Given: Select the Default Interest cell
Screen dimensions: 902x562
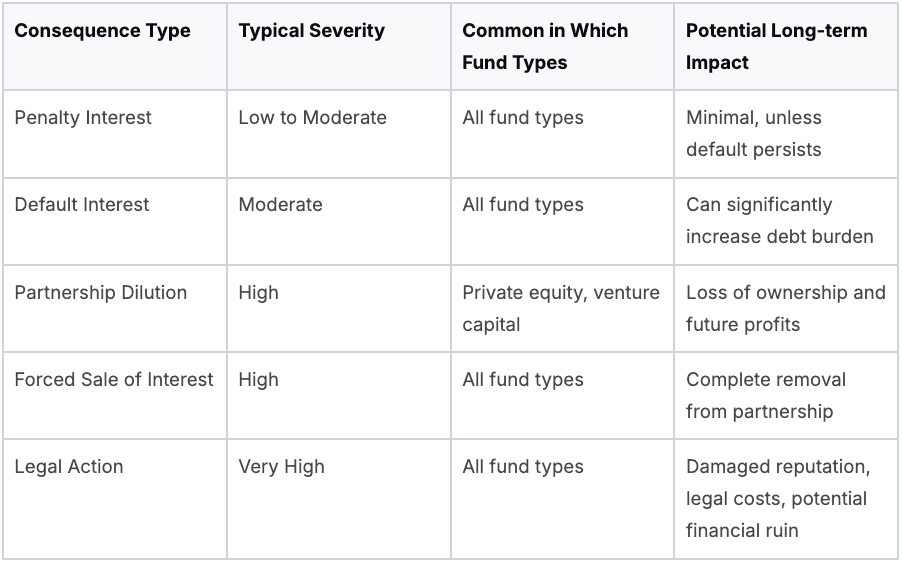Looking at the screenshot, I should 82,204.
